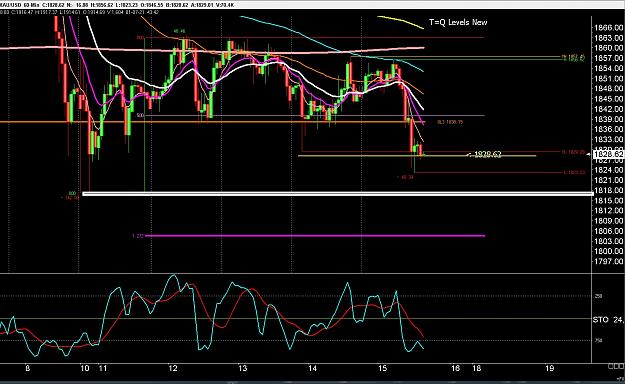Image resolution: width=625 pixels, height=384 pixels.
Task: Click date 19 on the time axis
Action: [550, 368]
